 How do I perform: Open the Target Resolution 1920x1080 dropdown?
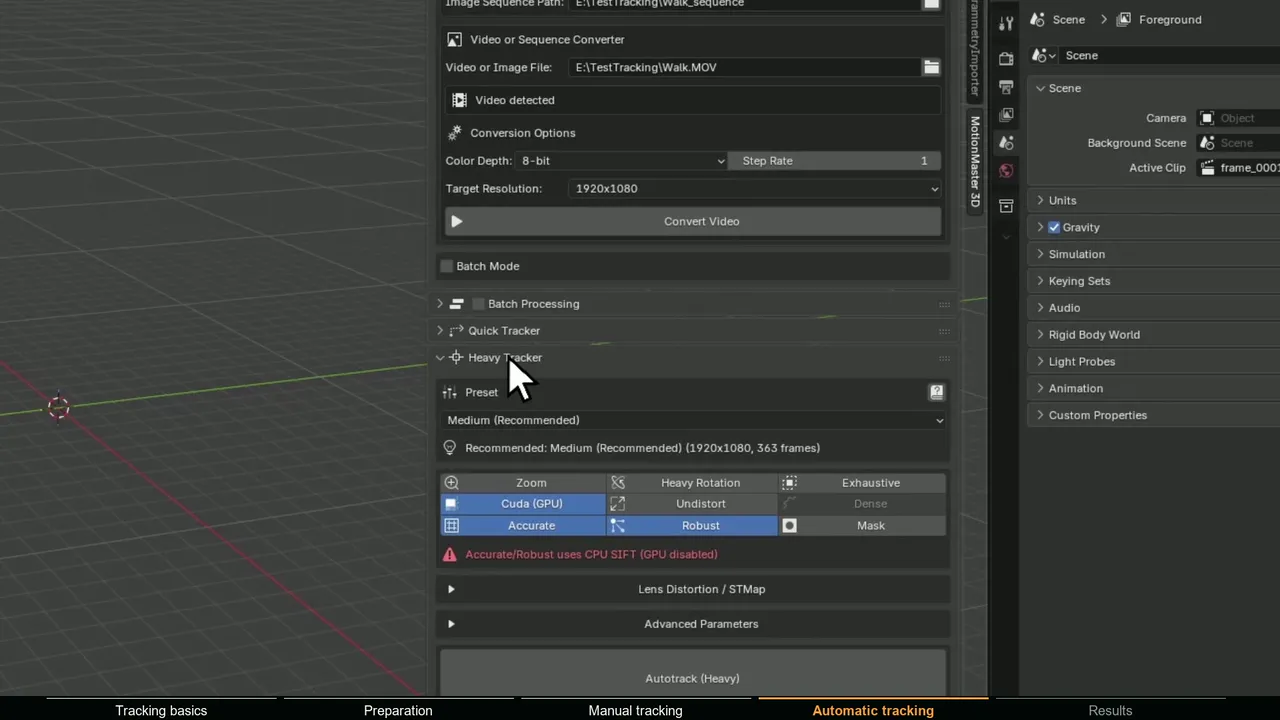pos(756,188)
